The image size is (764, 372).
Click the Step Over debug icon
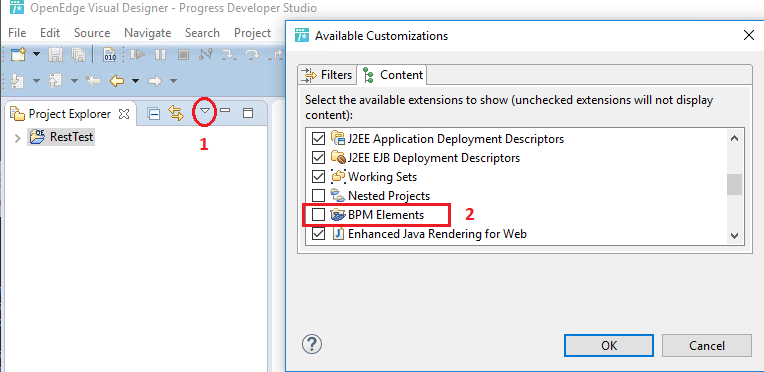pos(252,55)
